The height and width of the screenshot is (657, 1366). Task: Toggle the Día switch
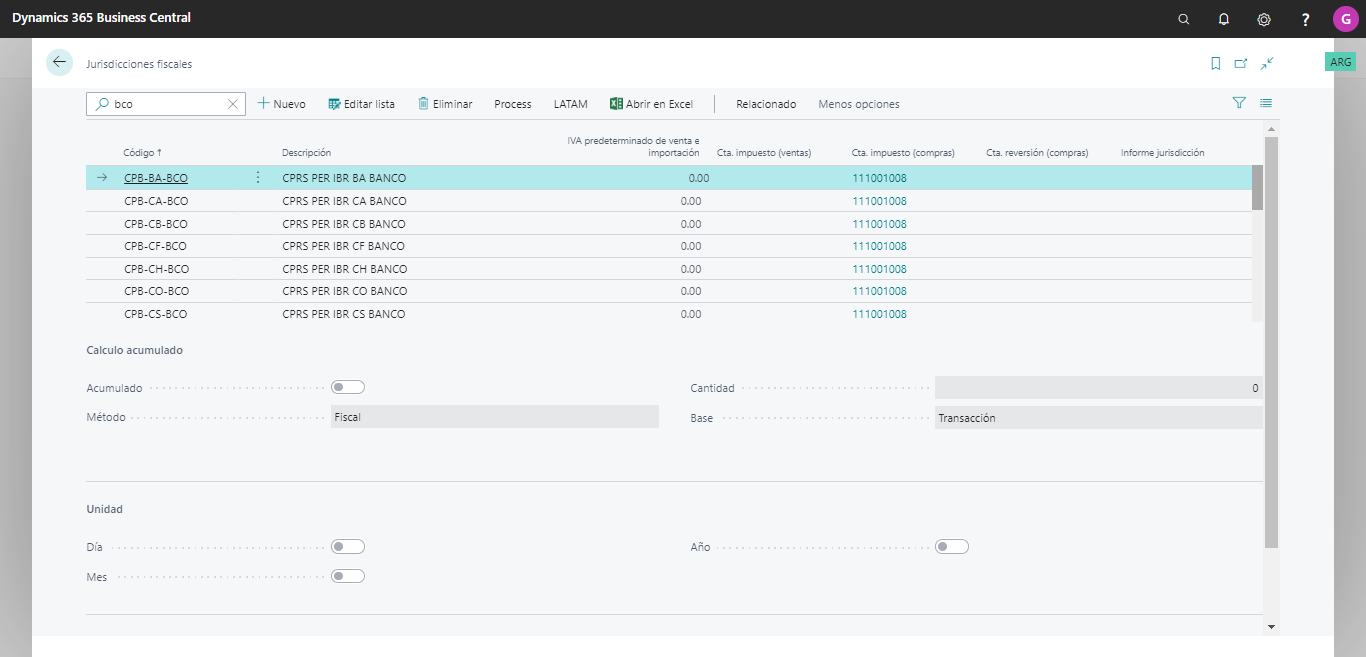[348, 546]
